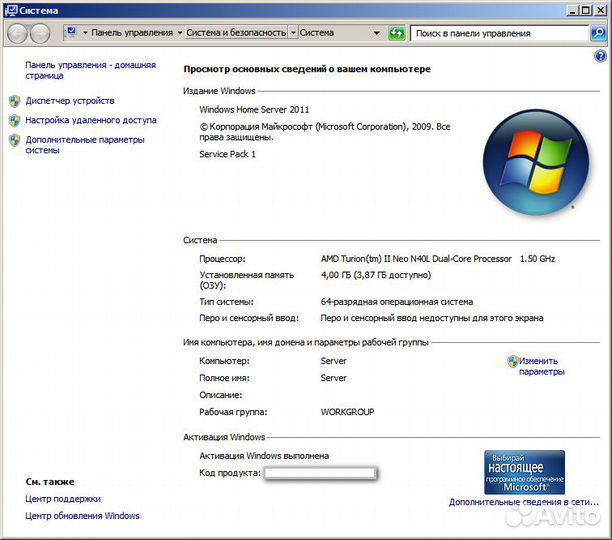Close the Система window

pyautogui.click(x=600, y=10)
